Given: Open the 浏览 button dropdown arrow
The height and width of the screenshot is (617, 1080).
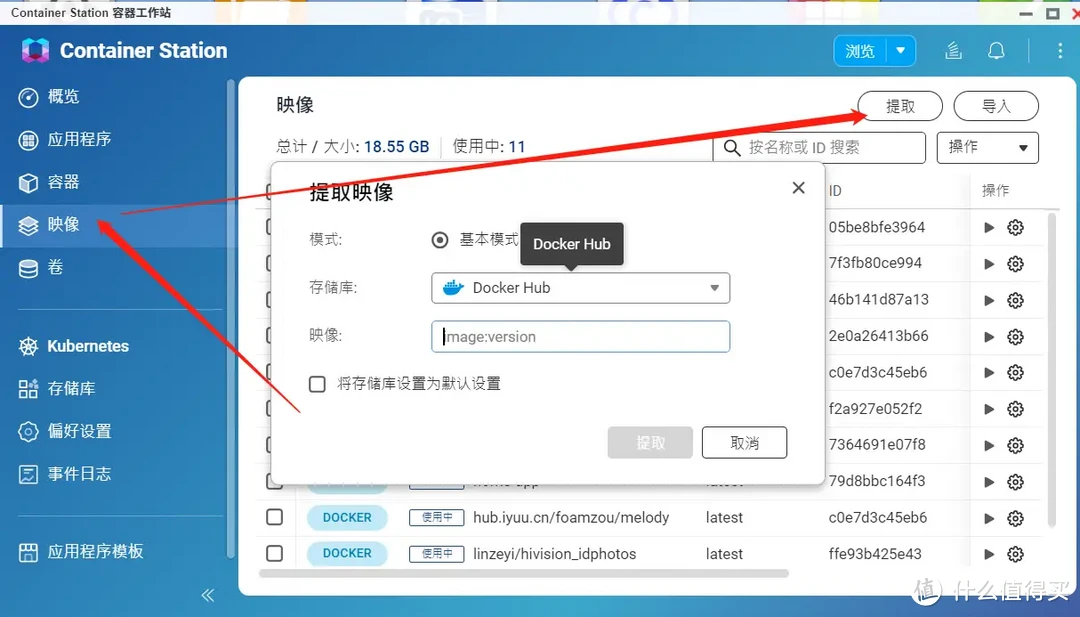Looking at the screenshot, I should pos(900,50).
